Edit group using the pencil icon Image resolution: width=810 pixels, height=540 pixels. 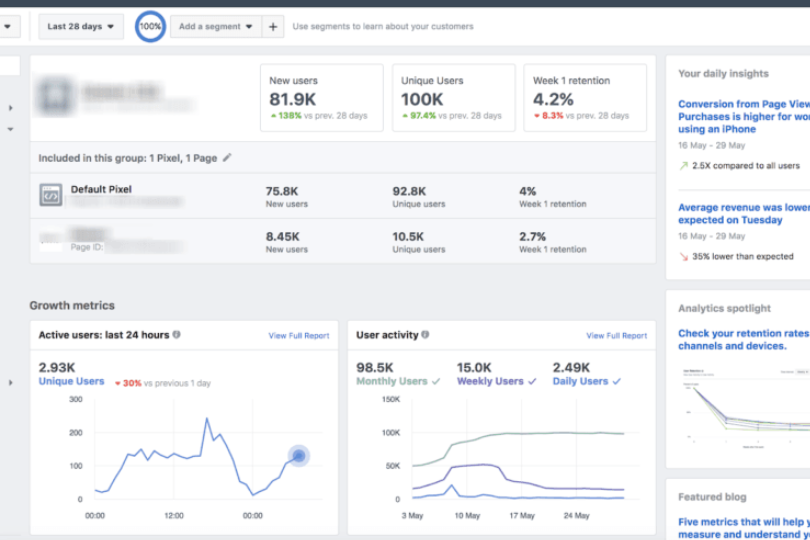227,158
